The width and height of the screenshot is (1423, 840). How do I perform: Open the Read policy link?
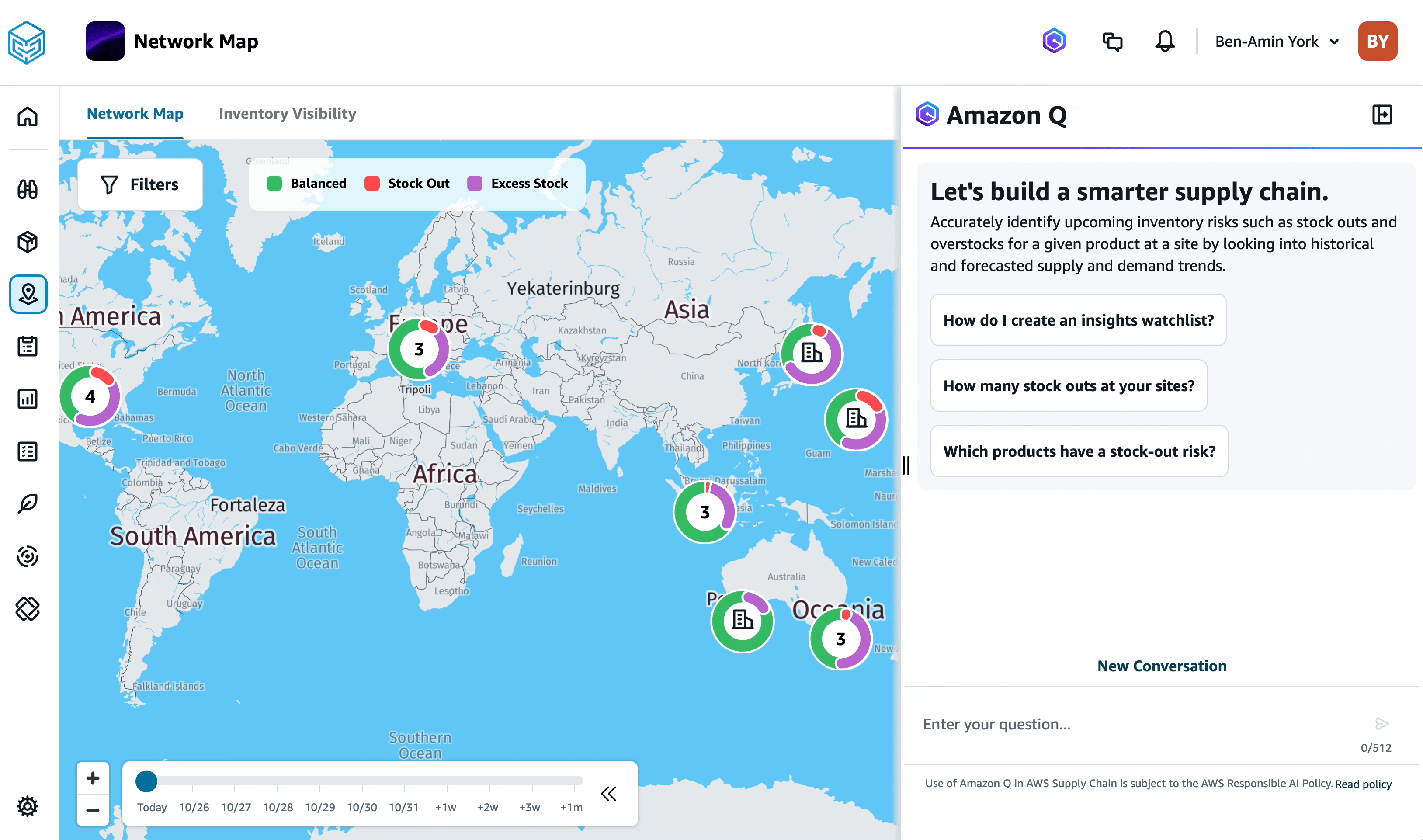[1362, 784]
